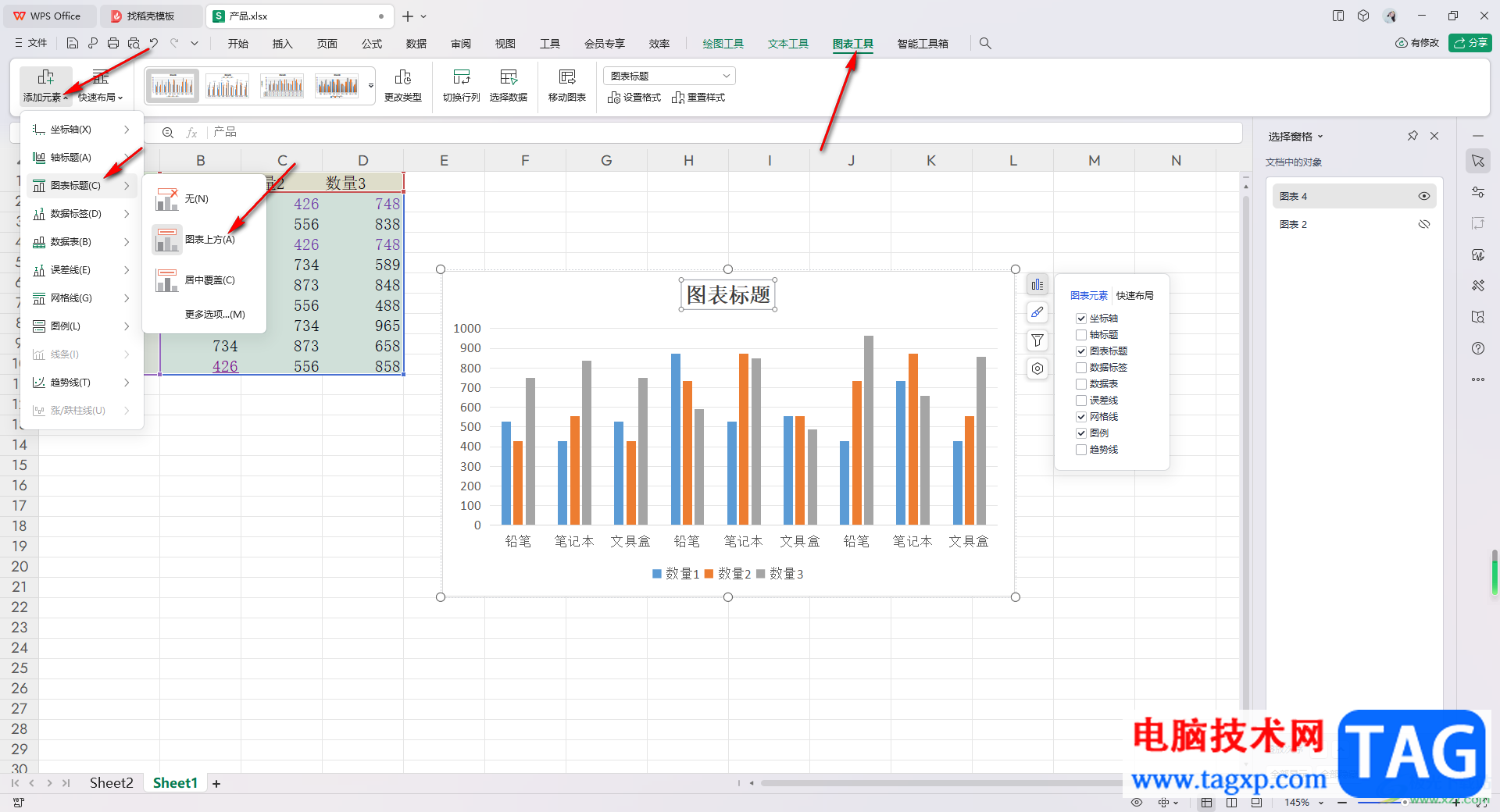This screenshot has height=812, width=1500.
Task: Select the first chart style thumbnail
Action: tap(173, 85)
